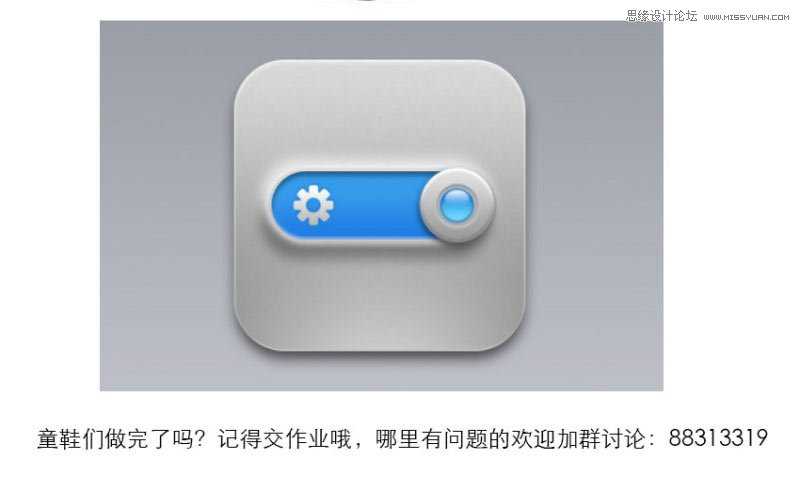800x488 pixels.
Task: Open the 思缘设计论坛 watermark
Action: point(662,16)
